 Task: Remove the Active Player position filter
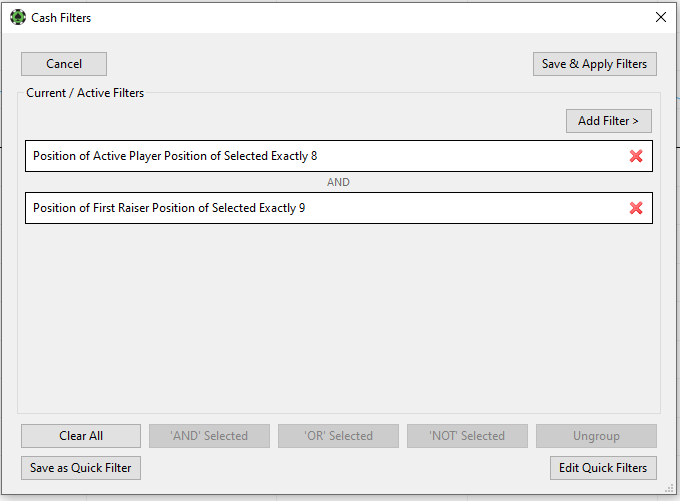click(636, 156)
